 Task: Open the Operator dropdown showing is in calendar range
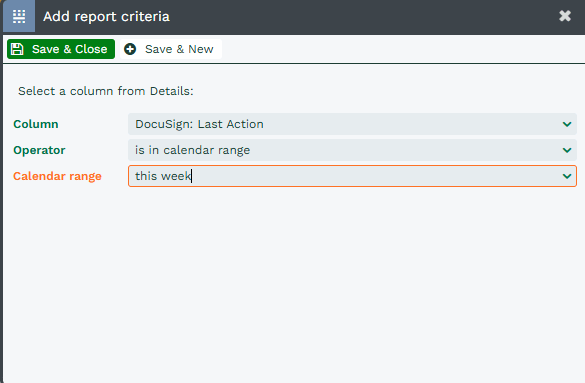[x=352, y=150]
